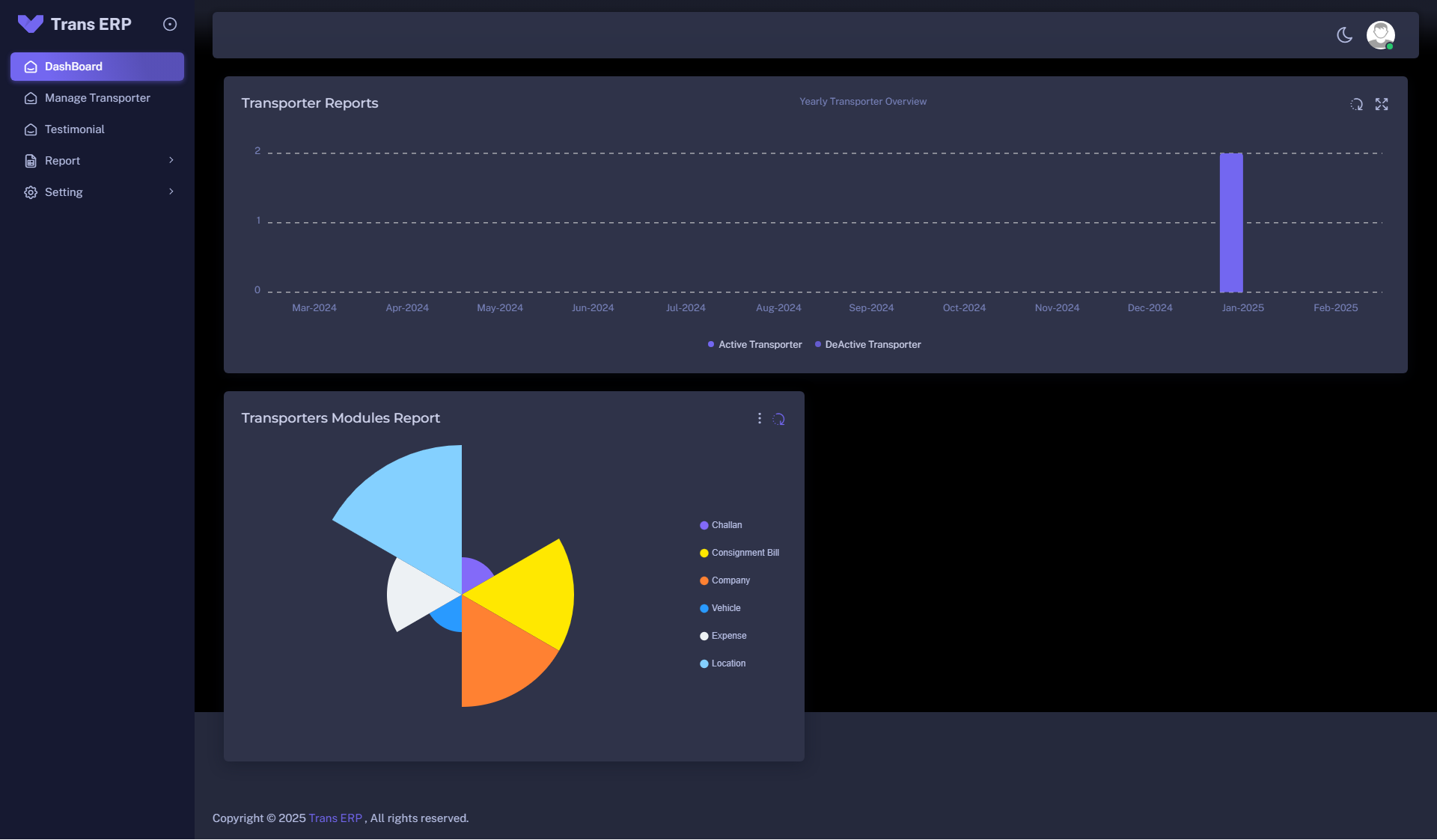Click the Feb-2025 axis label

(x=1335, y=308)
